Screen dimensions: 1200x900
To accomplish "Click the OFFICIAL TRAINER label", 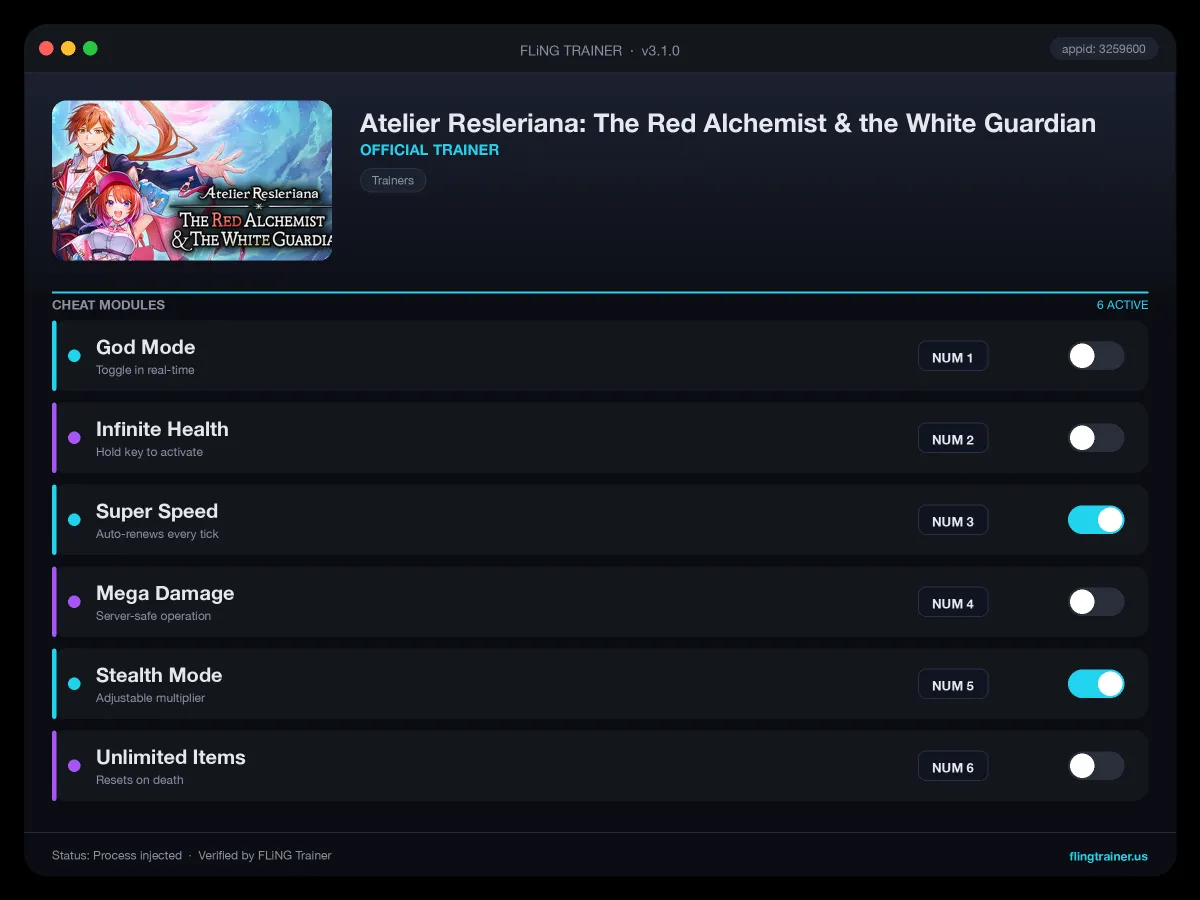I will tap(429, 150).
